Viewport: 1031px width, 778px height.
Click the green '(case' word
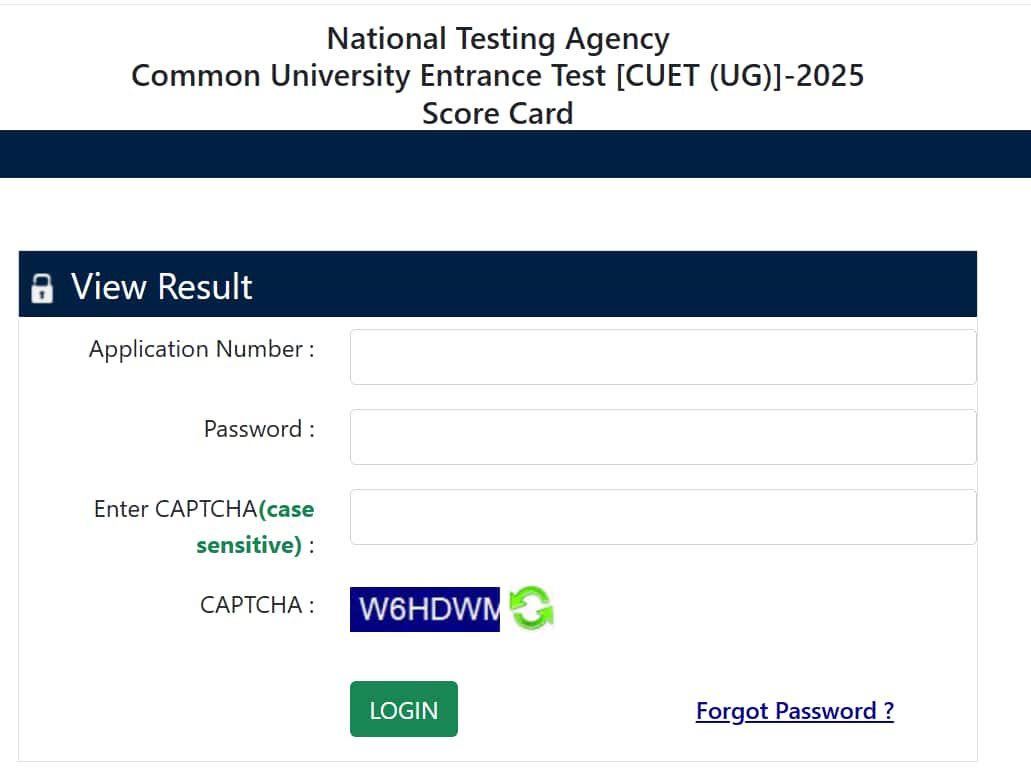pyautogui.click(x=287, y=509)
